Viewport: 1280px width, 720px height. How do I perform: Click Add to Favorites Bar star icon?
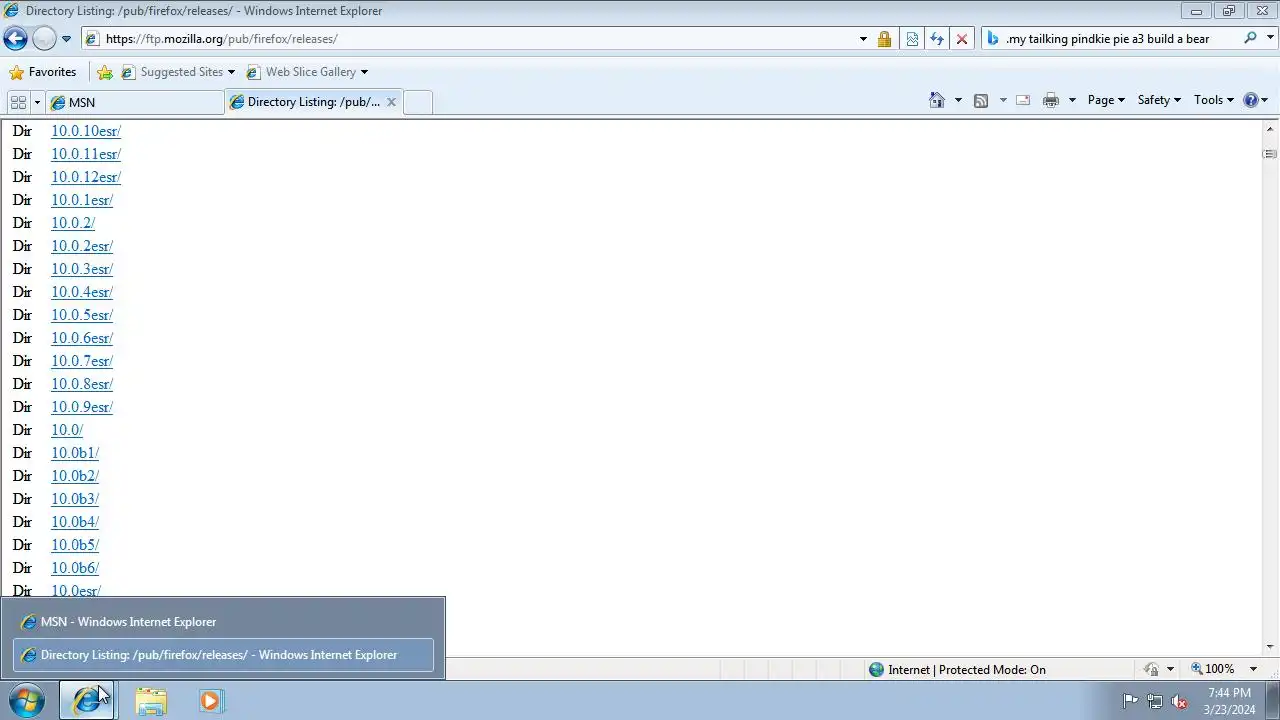105,72
